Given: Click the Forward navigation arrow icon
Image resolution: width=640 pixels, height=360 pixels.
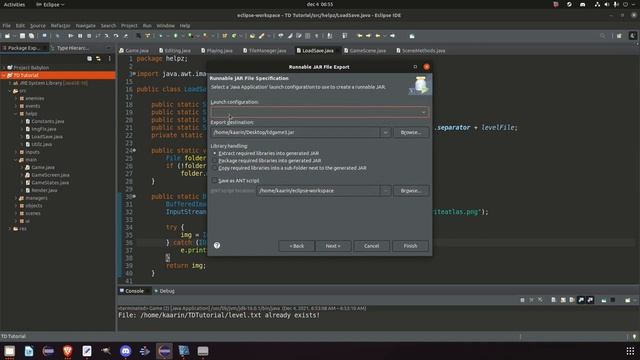Looking at the screenshot, I should 392,36.
